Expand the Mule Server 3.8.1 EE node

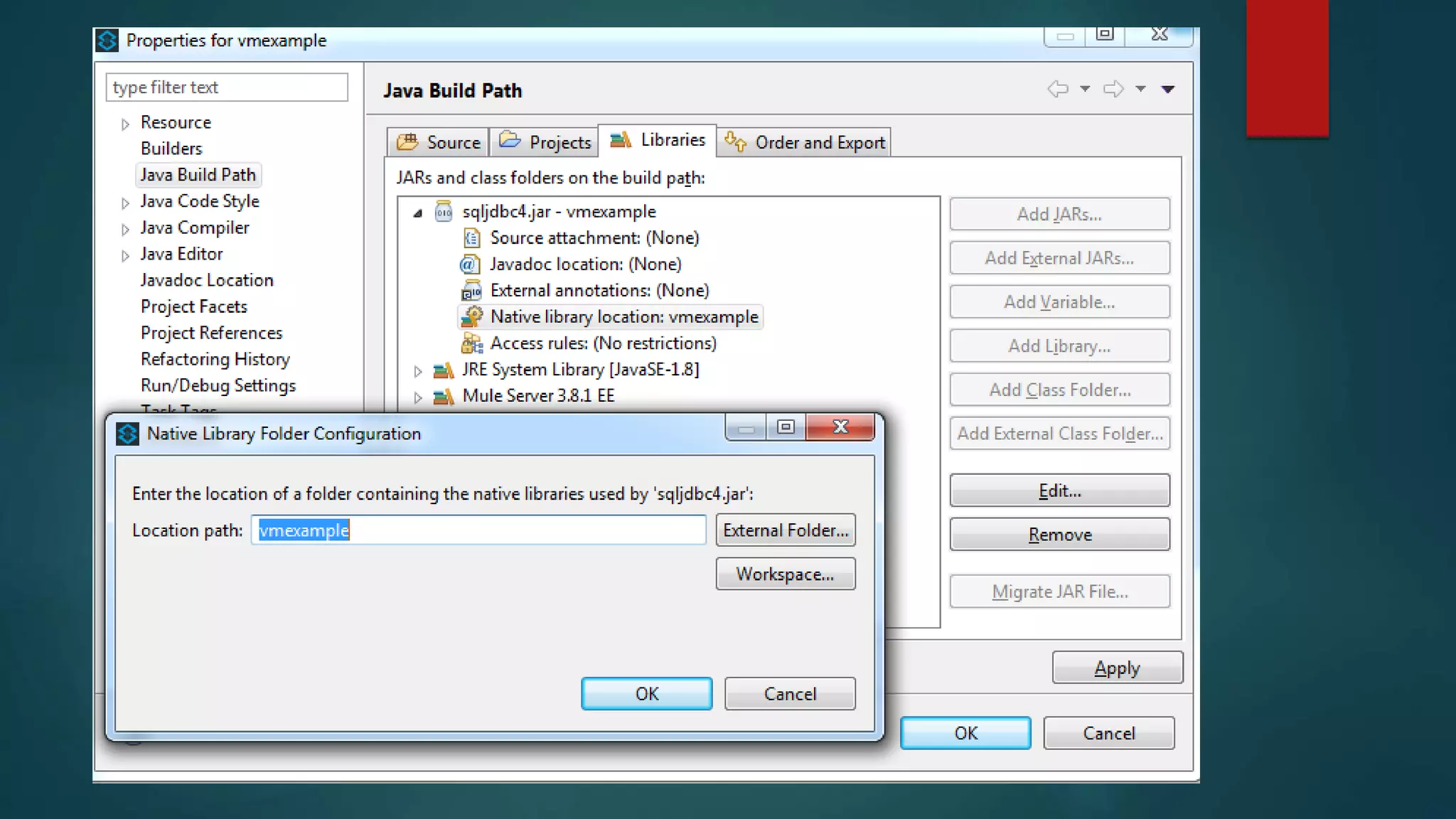(x=418, y=397)
